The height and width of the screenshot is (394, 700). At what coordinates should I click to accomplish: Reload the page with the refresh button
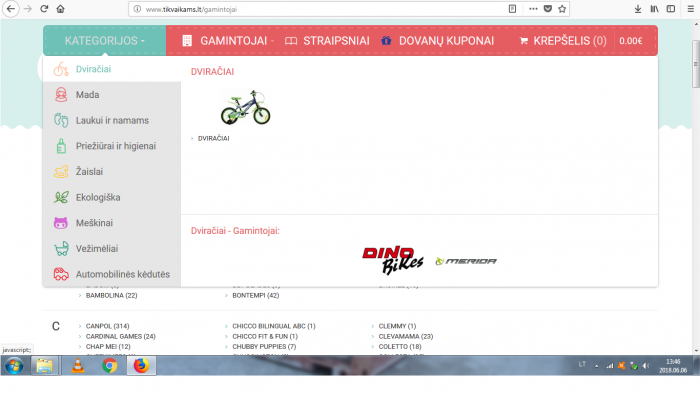44,9
